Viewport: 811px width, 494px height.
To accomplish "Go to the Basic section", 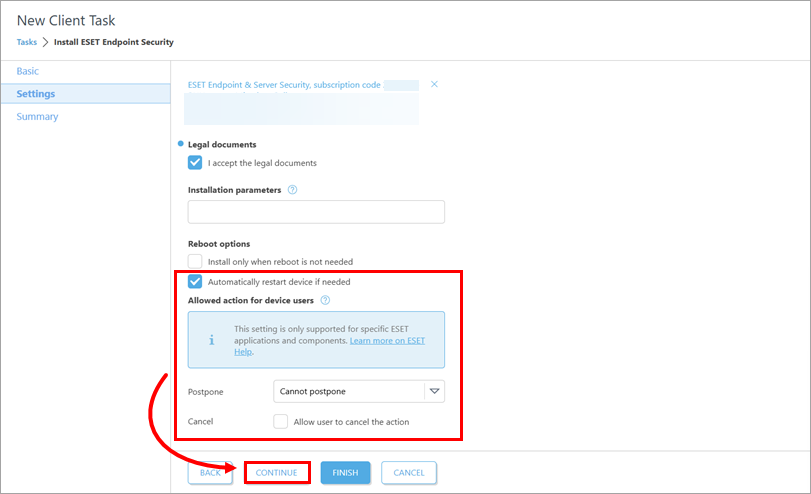I will [28, 71].
